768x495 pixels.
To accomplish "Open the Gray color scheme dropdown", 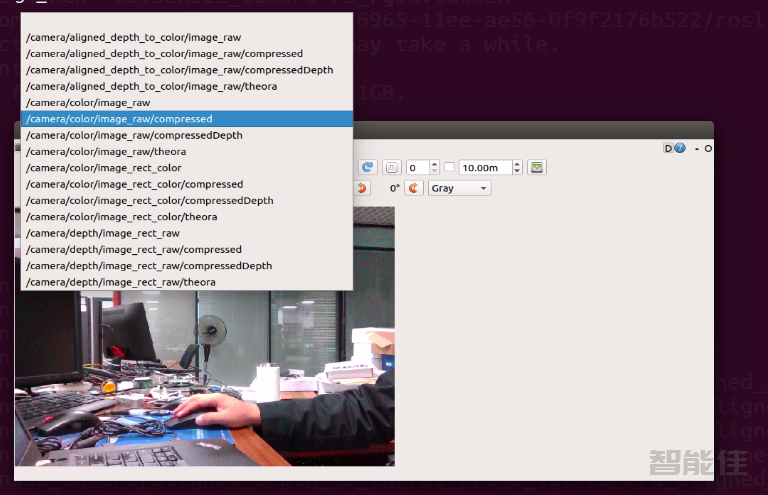I will pos(459,188).
